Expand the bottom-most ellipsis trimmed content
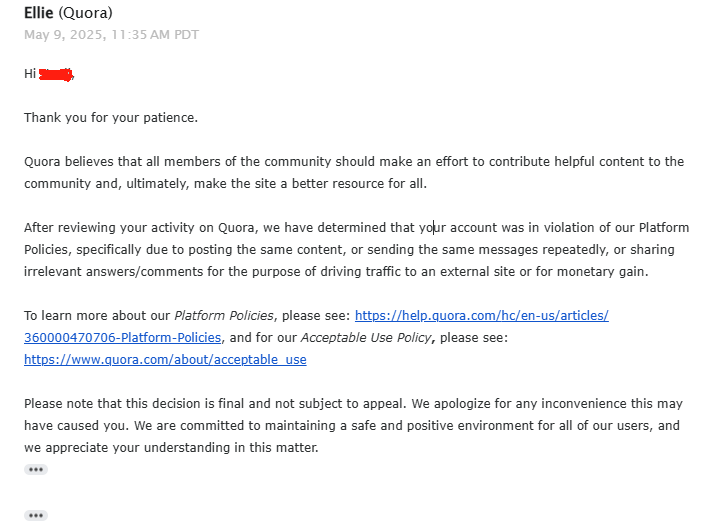 pyautogui.click(x=36, y=516)
